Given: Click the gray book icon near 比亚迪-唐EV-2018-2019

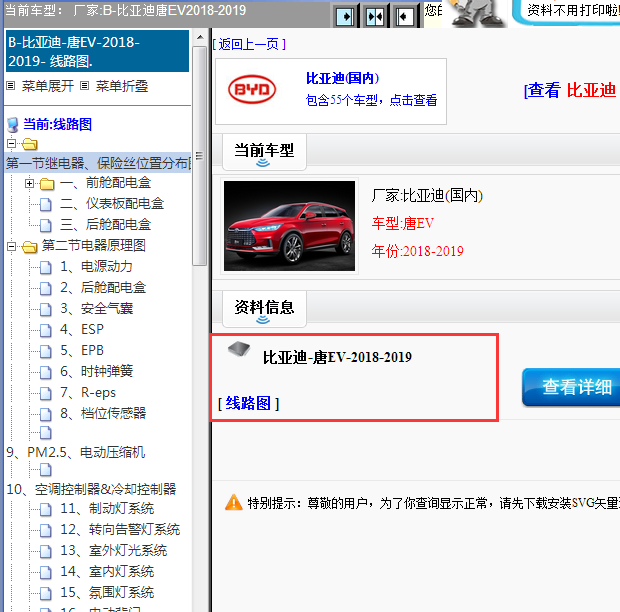Looking at the screenshot, I should click(x=239, y=349).
